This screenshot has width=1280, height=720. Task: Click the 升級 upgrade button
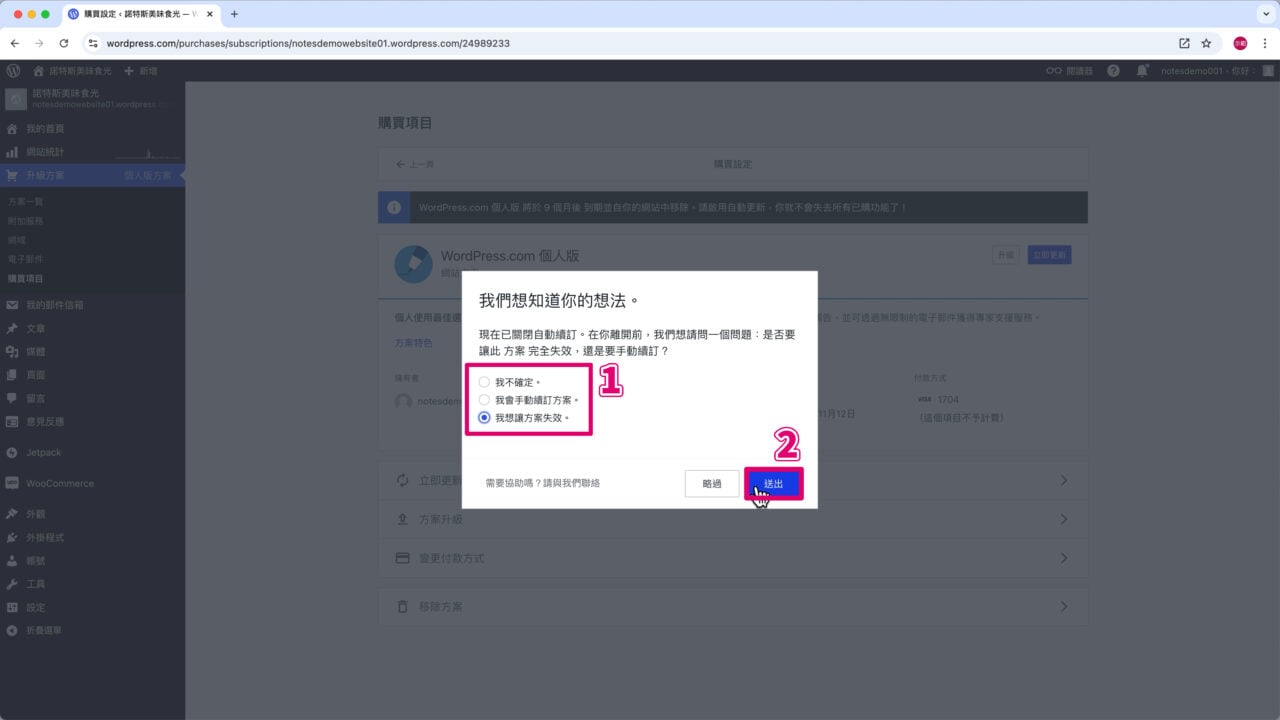[1006, 255]
